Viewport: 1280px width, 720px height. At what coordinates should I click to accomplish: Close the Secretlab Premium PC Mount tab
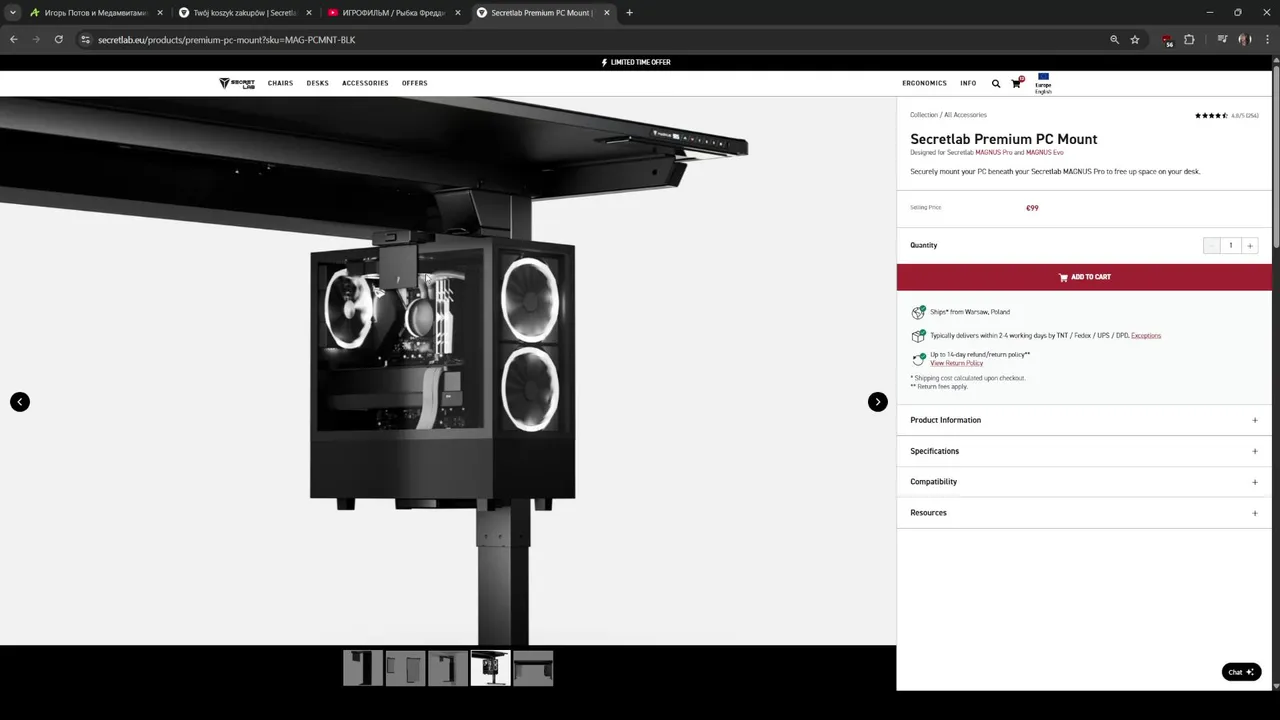tap(607, 13)
